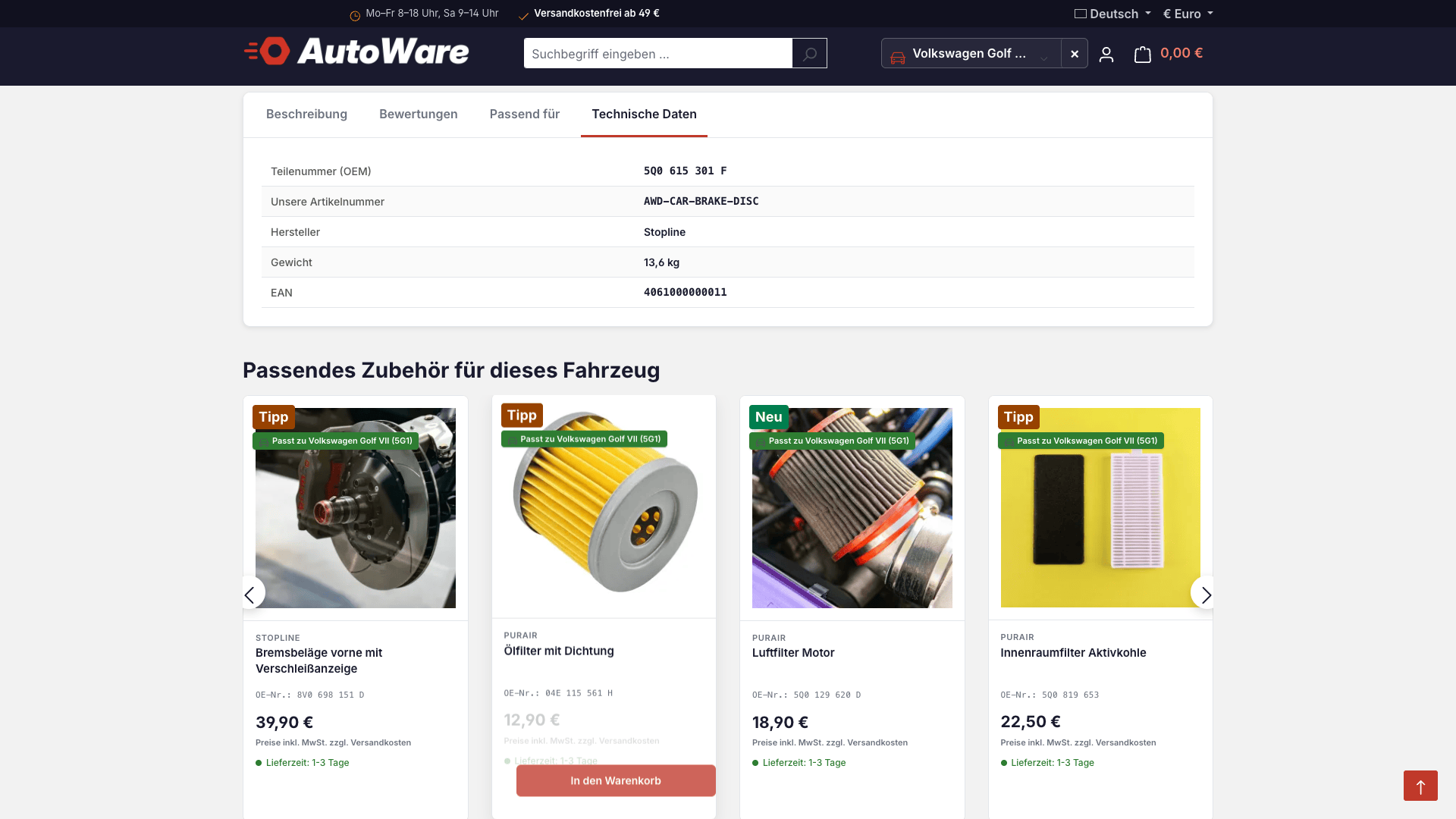Click the article number AWD-CAR-BRAKE-DISC
The height and width of the screenshot is (819, 1456).
[x=701, y=202]
